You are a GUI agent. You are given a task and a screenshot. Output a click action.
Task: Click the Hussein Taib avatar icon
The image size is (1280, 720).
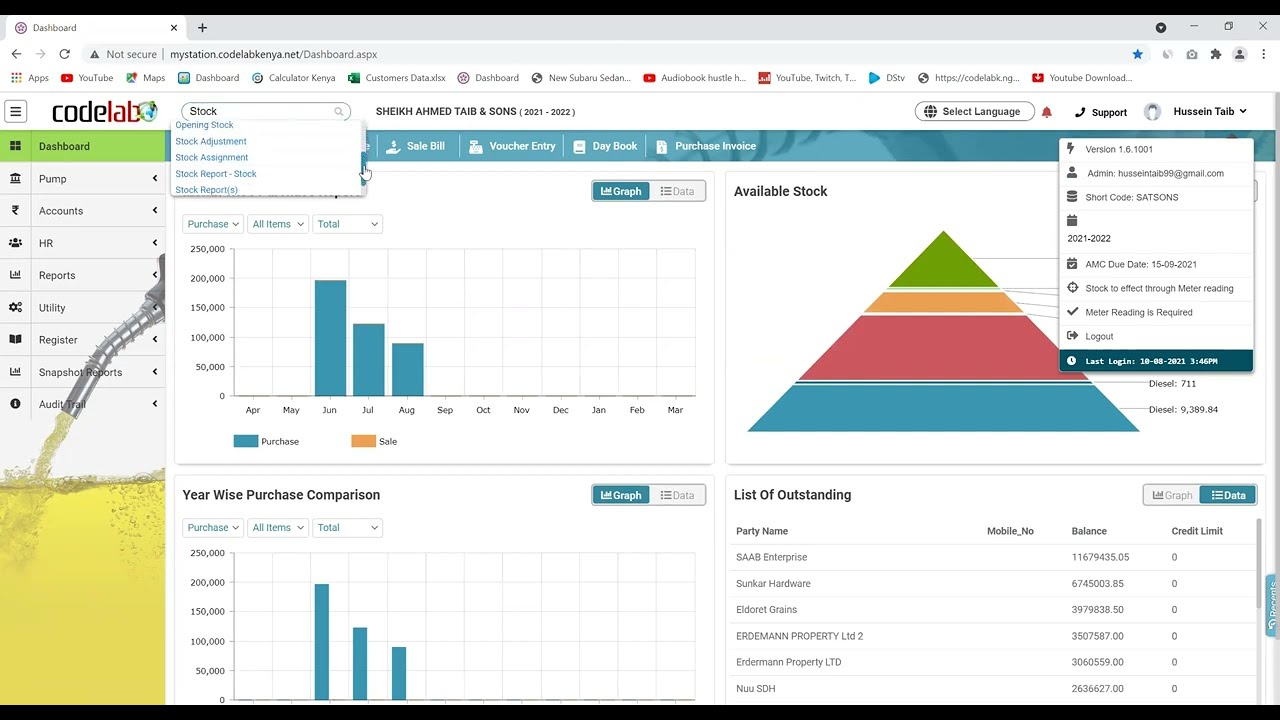1153,112
